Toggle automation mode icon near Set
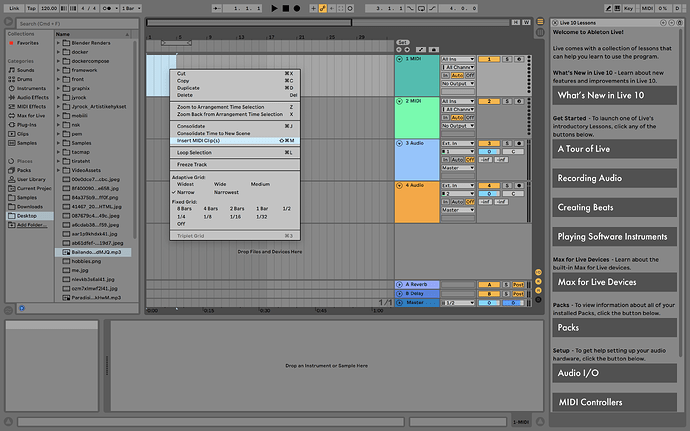 pyautogui.click(x=421, y=50)
